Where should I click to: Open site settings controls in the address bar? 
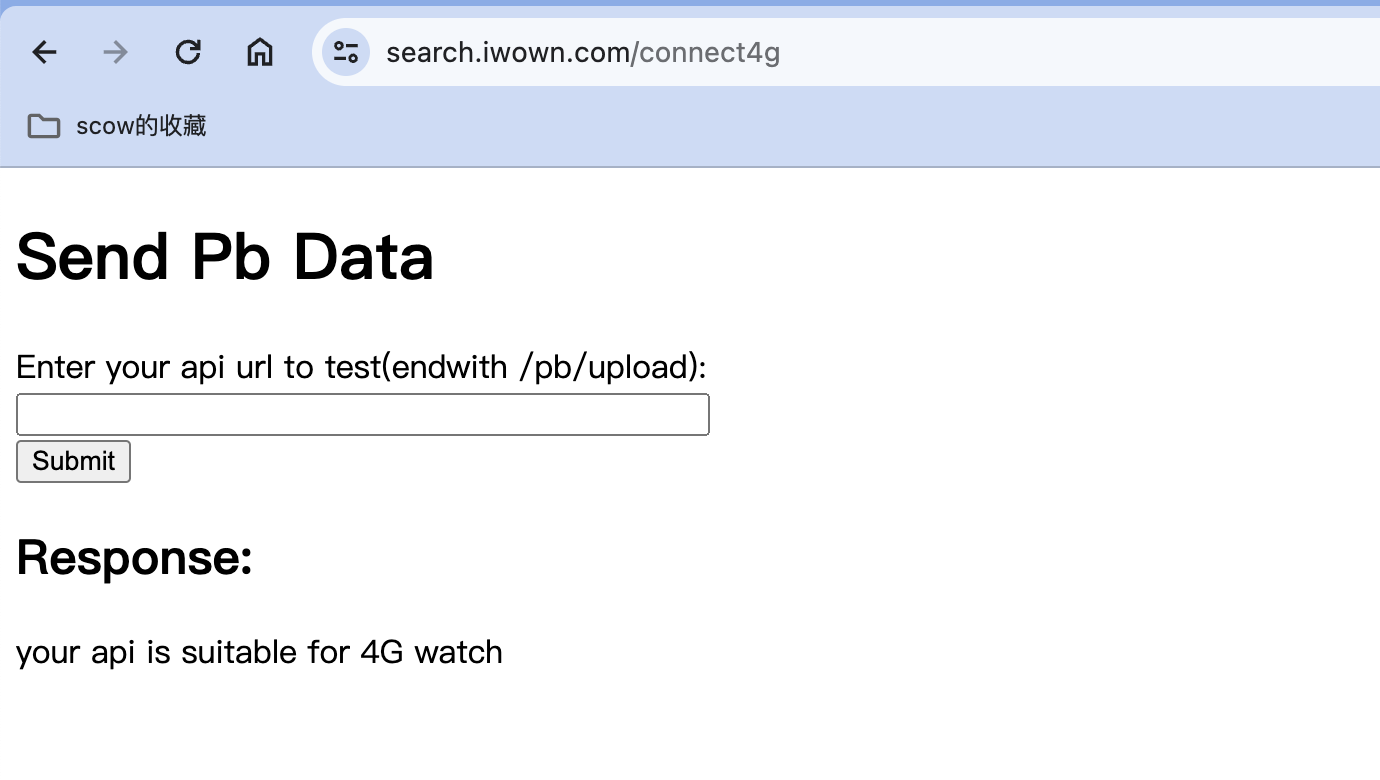point(346,52)
